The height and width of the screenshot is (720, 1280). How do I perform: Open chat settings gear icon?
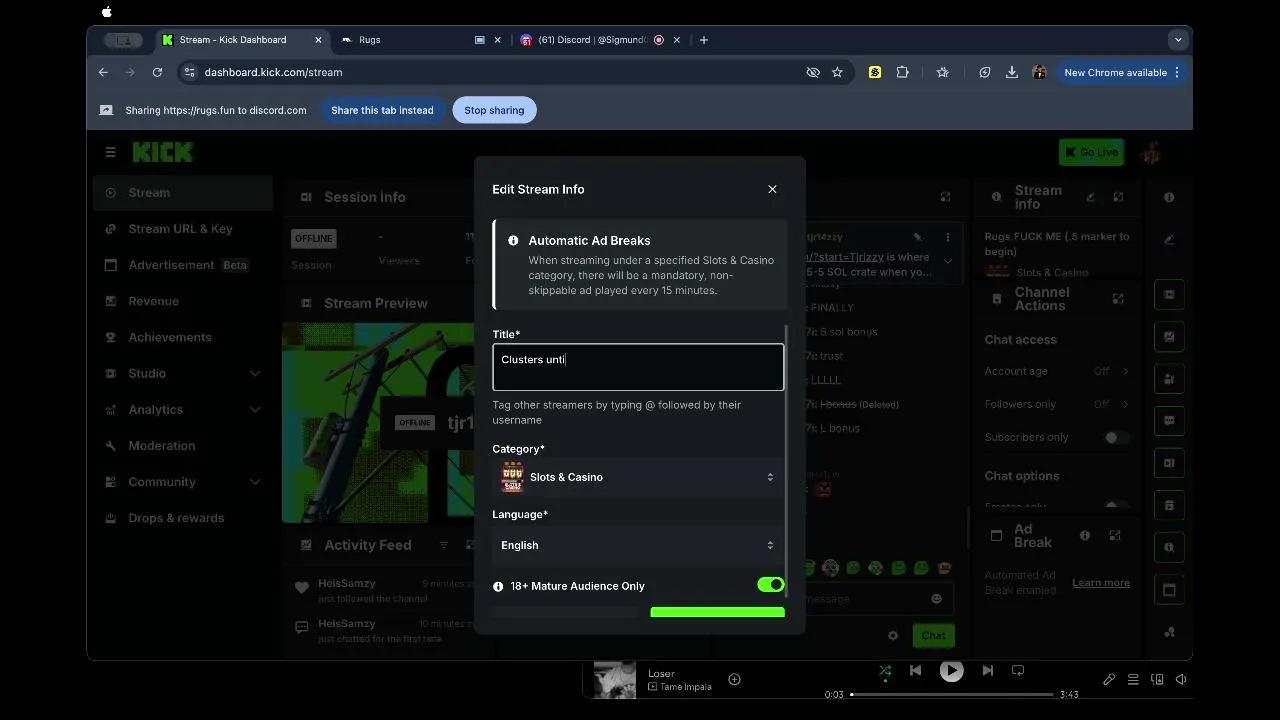coord(893,635)
